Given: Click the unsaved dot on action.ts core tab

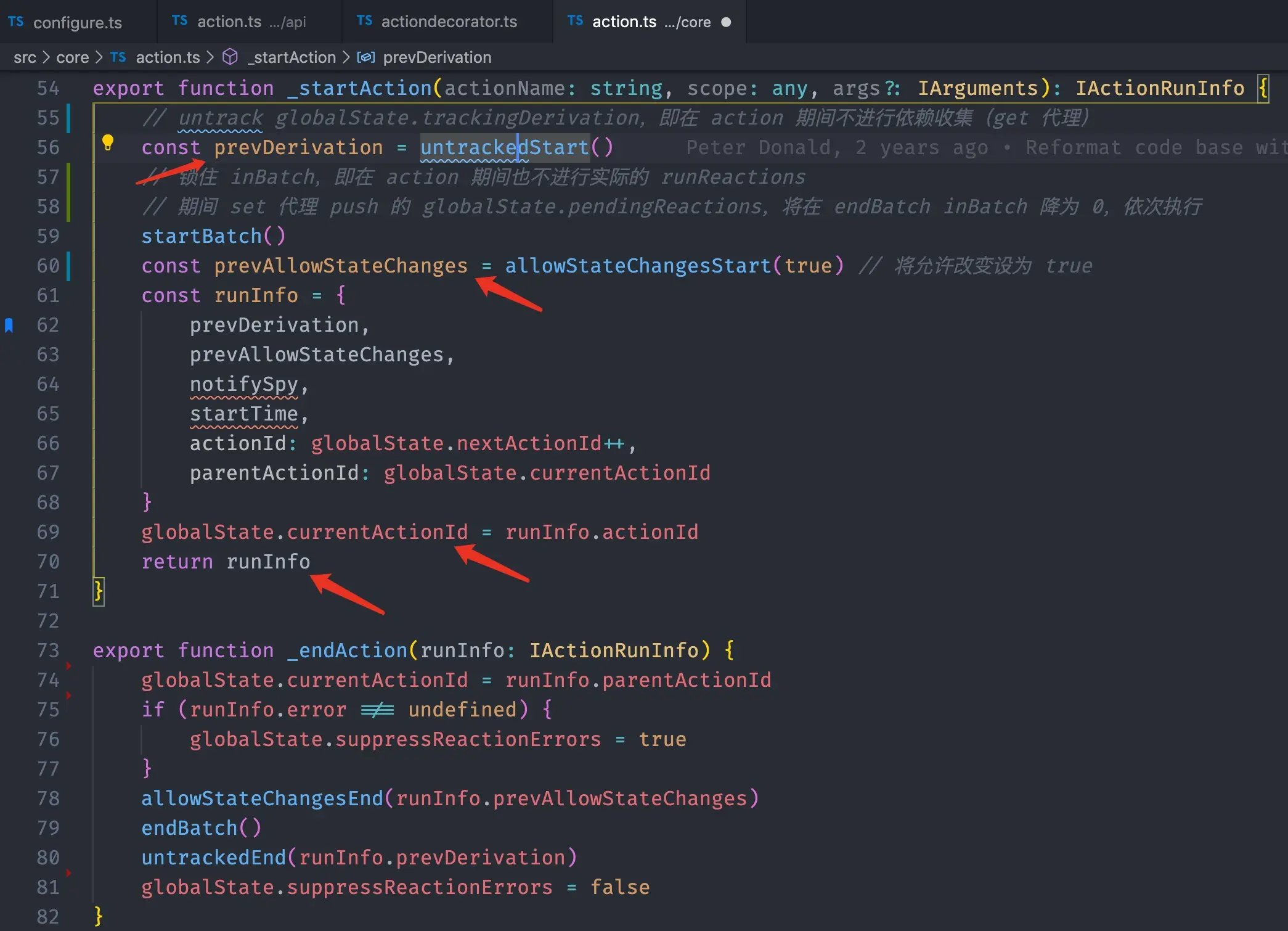Looking at the screenshot, I should tap(726, 22).
